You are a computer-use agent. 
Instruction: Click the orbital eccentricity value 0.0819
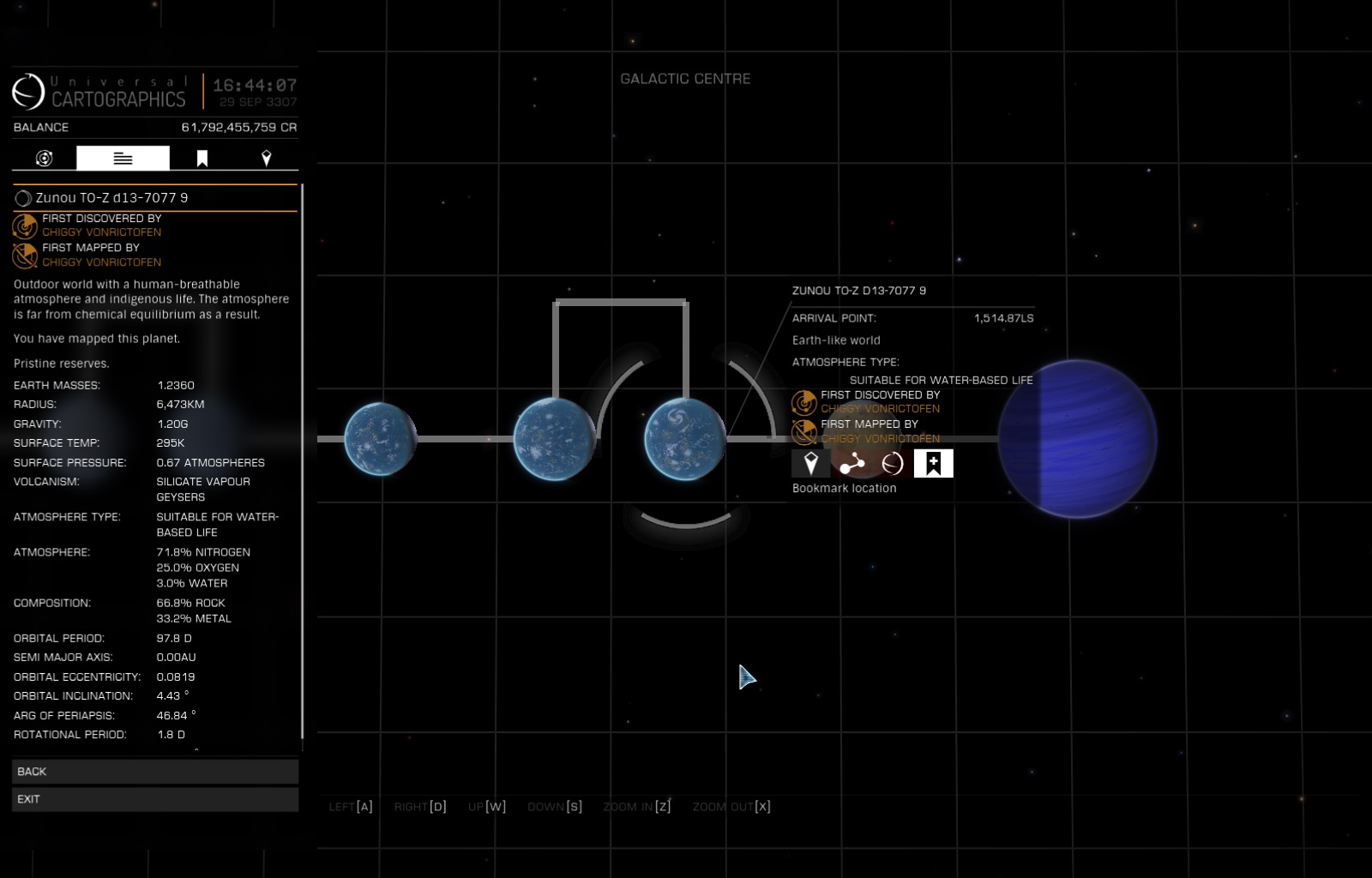pyautogui.click(x=176, y=677)
